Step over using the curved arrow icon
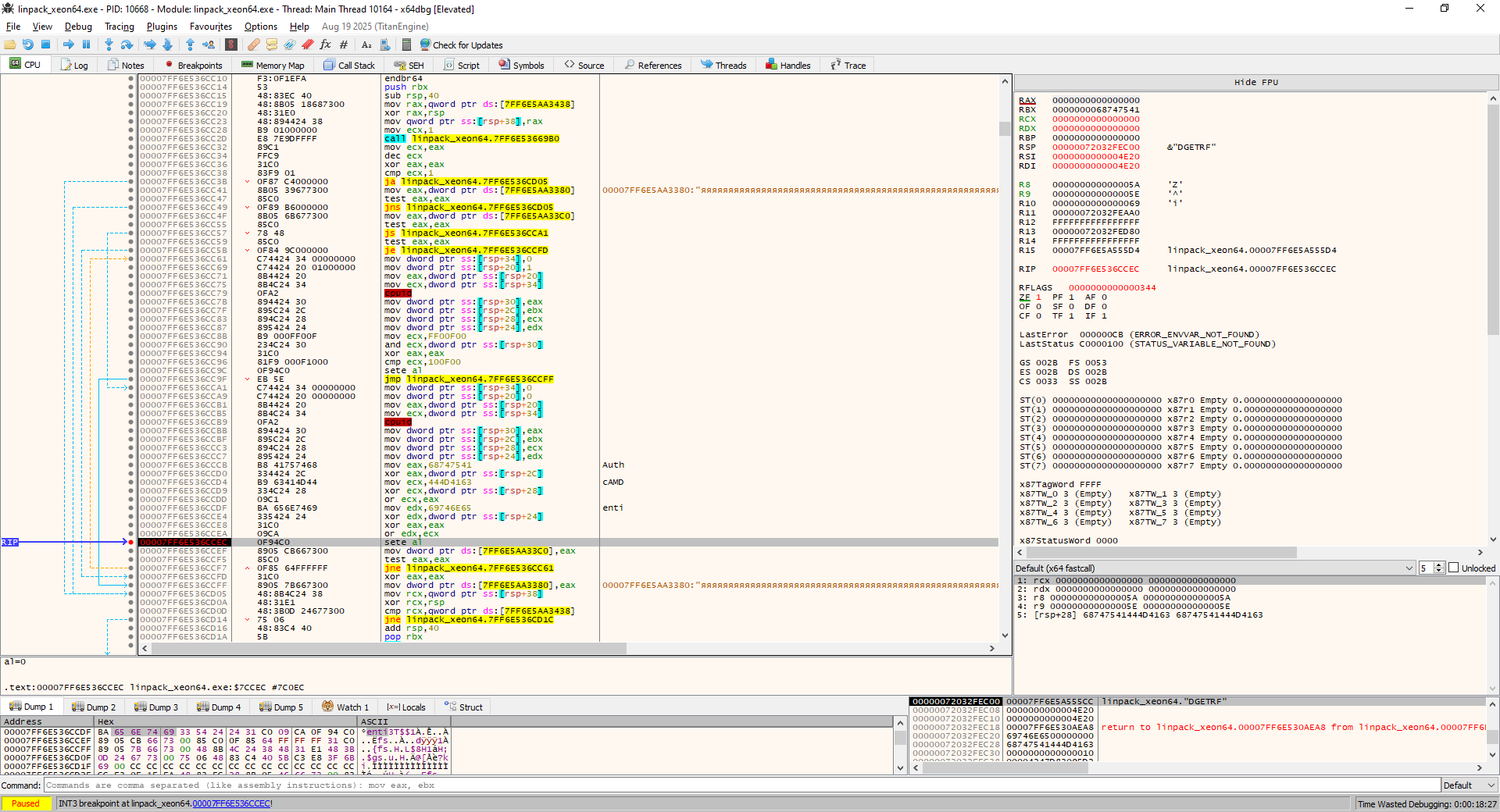The image size is (1500, 812). click(127, 45)
